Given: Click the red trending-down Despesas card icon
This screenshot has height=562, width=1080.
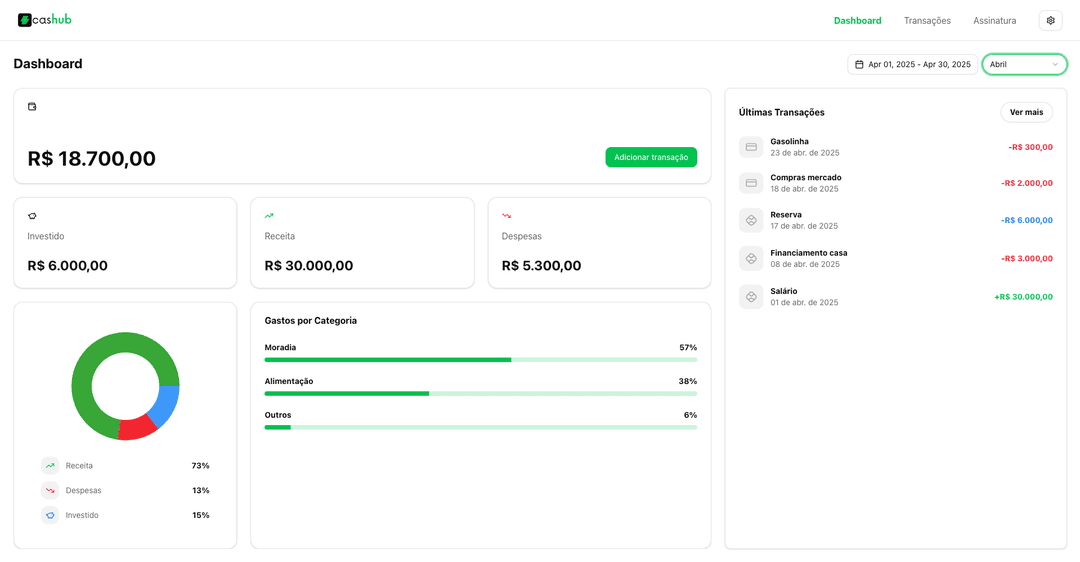Looking at the screenshot, I should [506, 216].
